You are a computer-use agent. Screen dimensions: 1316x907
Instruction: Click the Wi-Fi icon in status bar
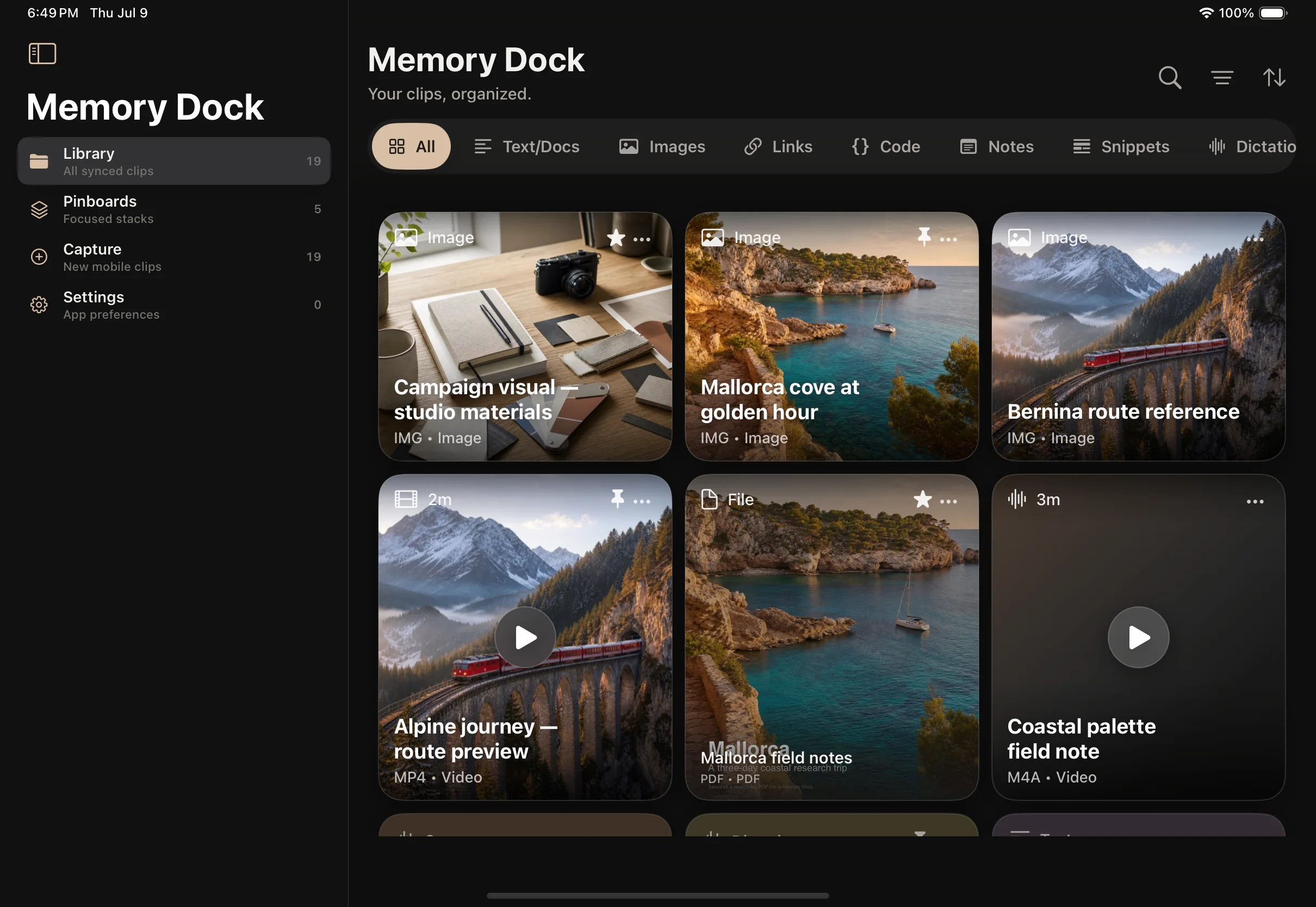click(x=1206, y=13)
